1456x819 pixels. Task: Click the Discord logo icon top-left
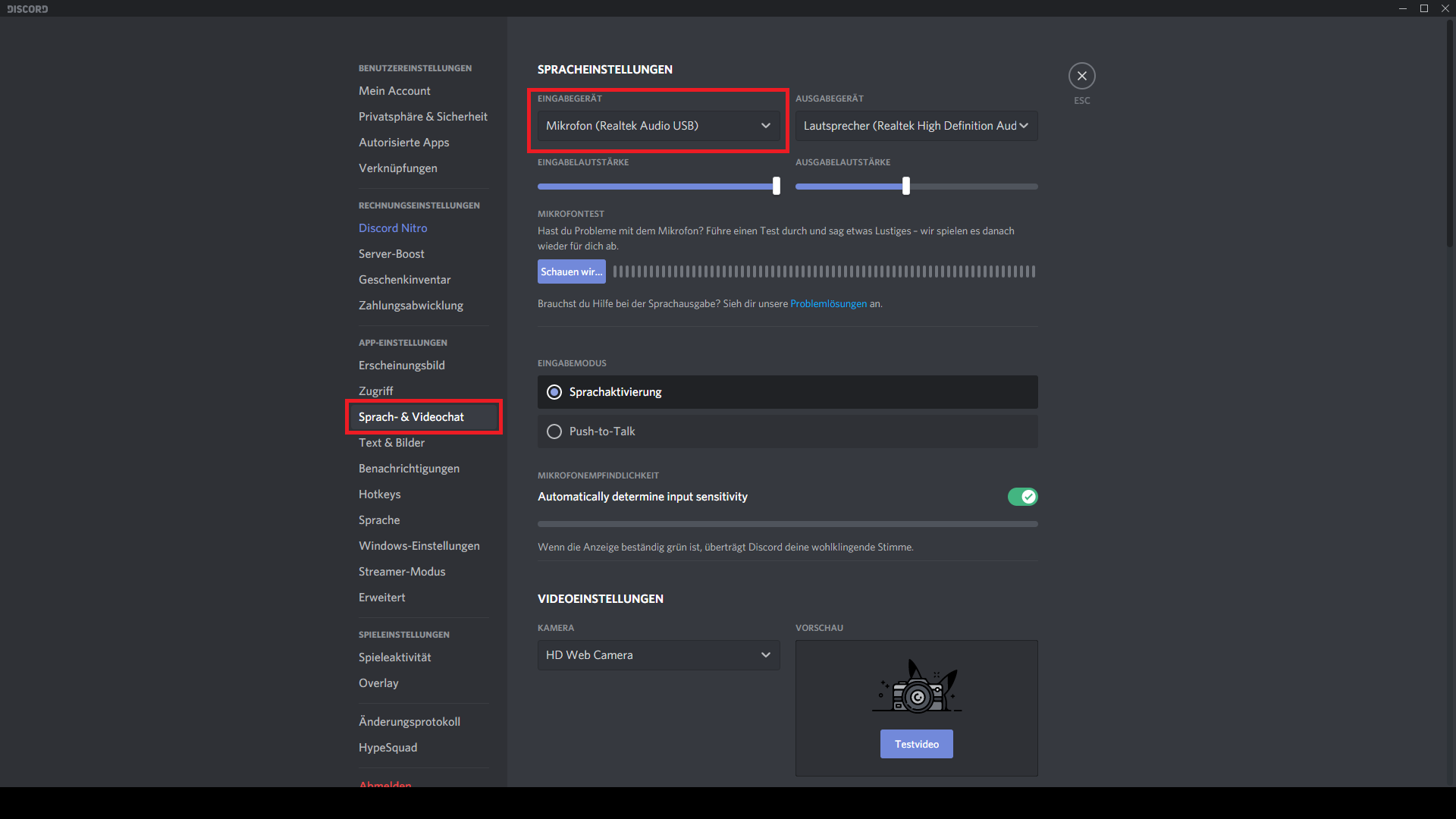point(28,8)
